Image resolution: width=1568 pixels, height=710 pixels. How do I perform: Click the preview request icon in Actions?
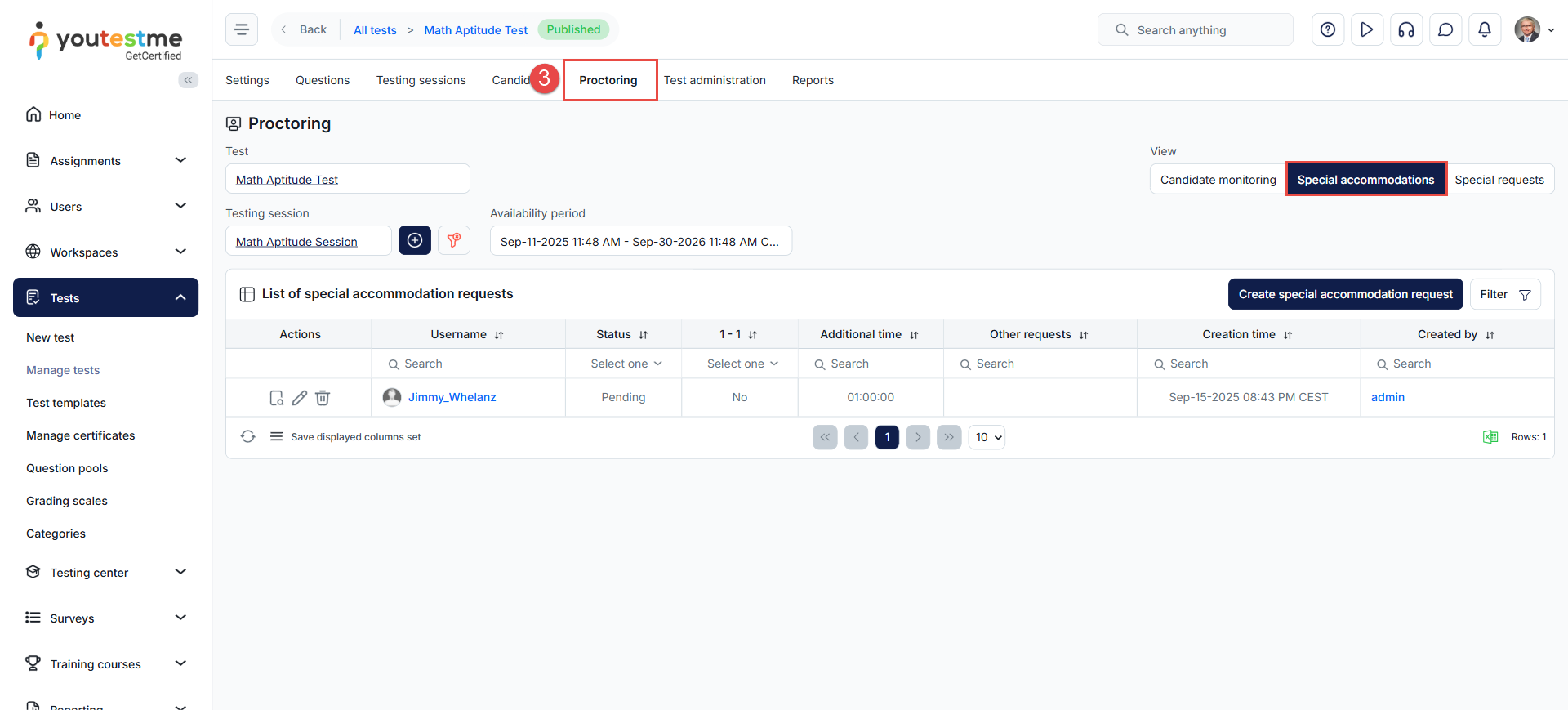(277, 398)
